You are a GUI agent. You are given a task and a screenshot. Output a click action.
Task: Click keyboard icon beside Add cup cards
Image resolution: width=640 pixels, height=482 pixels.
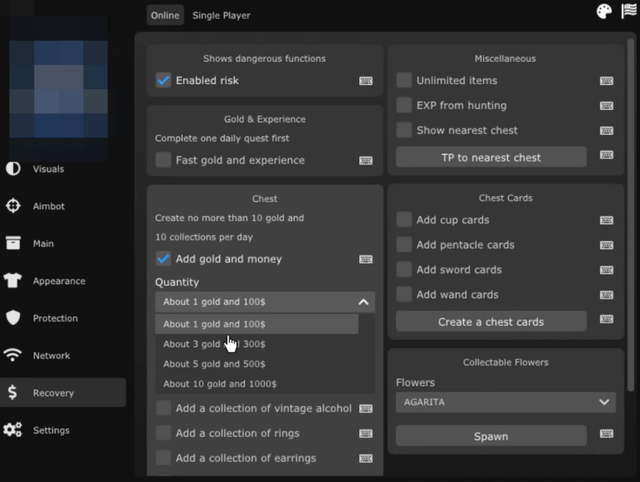click(x=607, y=220)
